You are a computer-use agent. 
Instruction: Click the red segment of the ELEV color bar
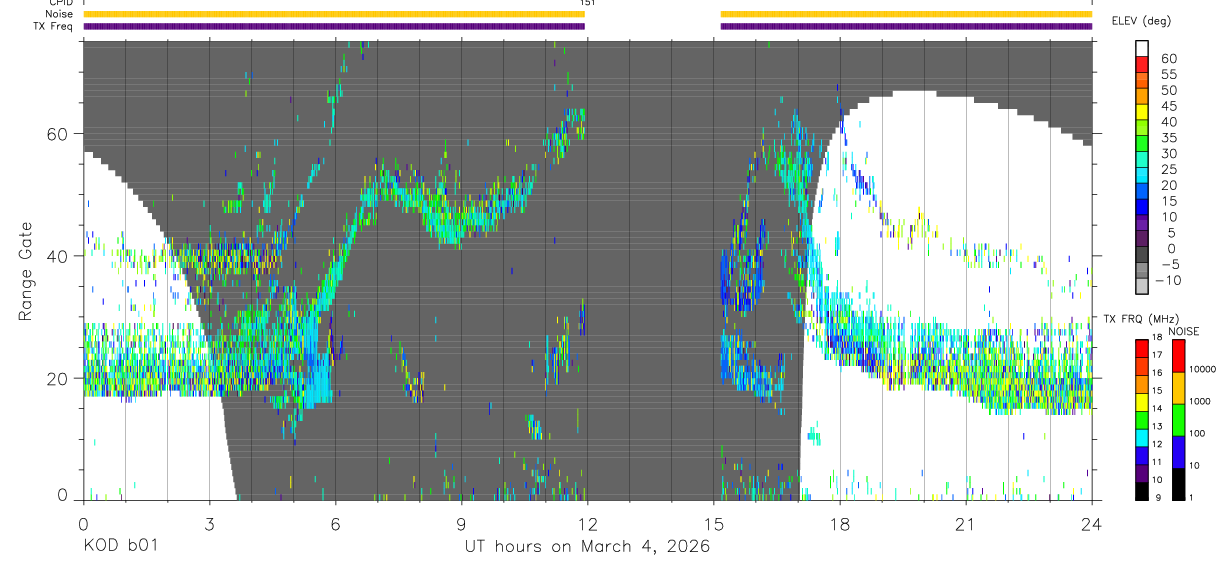[x=1141, y=65]
